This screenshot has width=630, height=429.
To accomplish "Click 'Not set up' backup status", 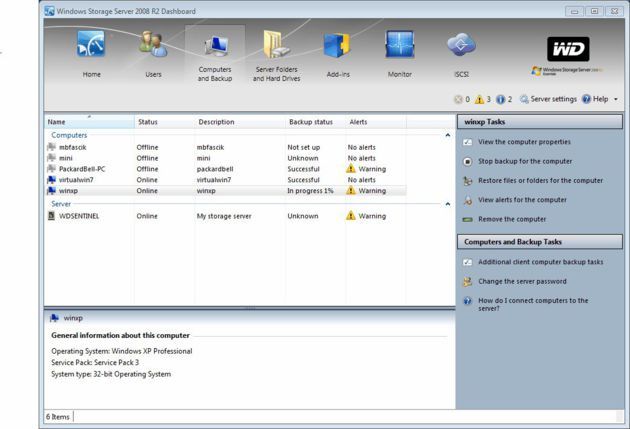I will pos(303,147).
